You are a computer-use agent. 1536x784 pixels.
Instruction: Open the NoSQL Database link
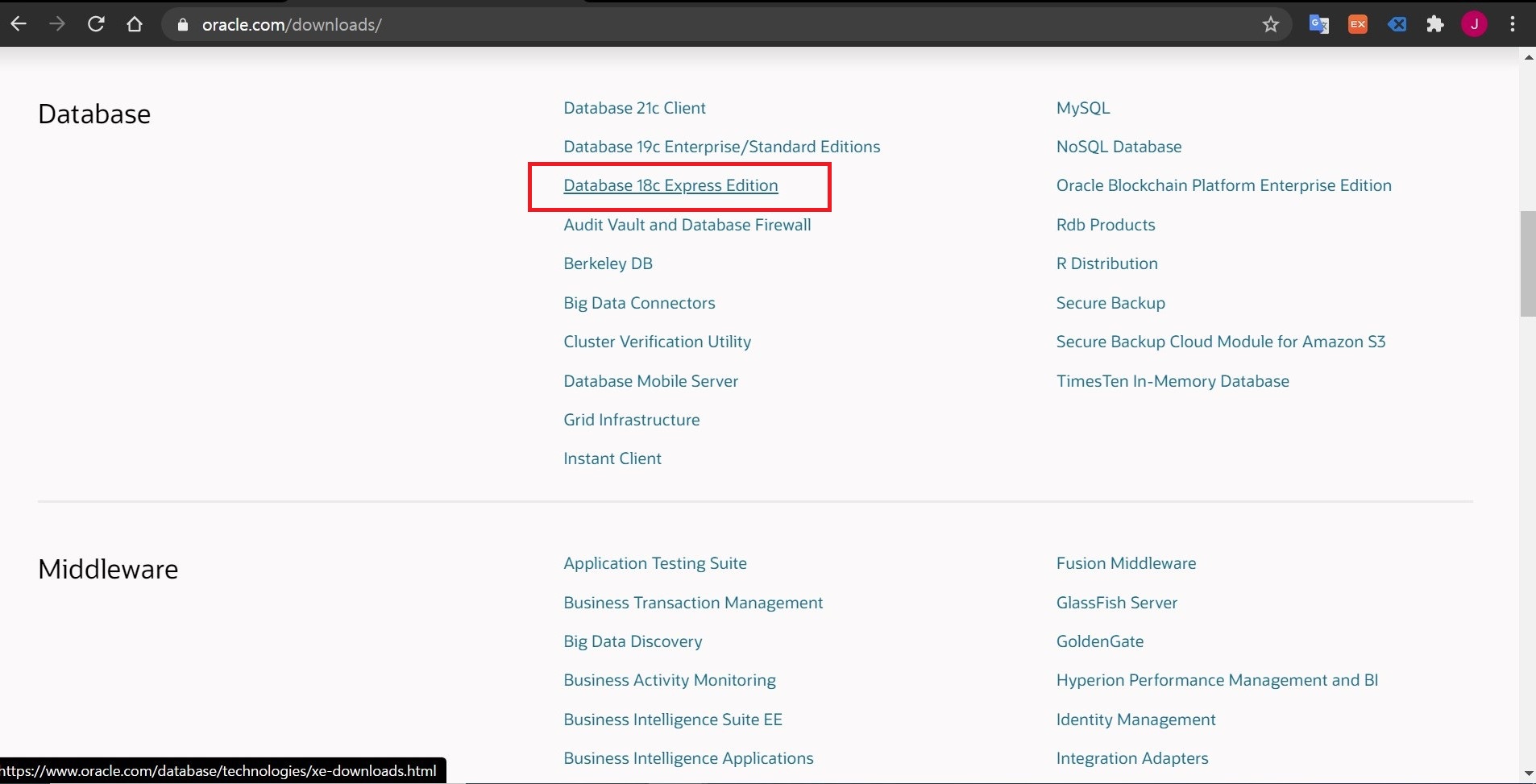click(1119, 147)
